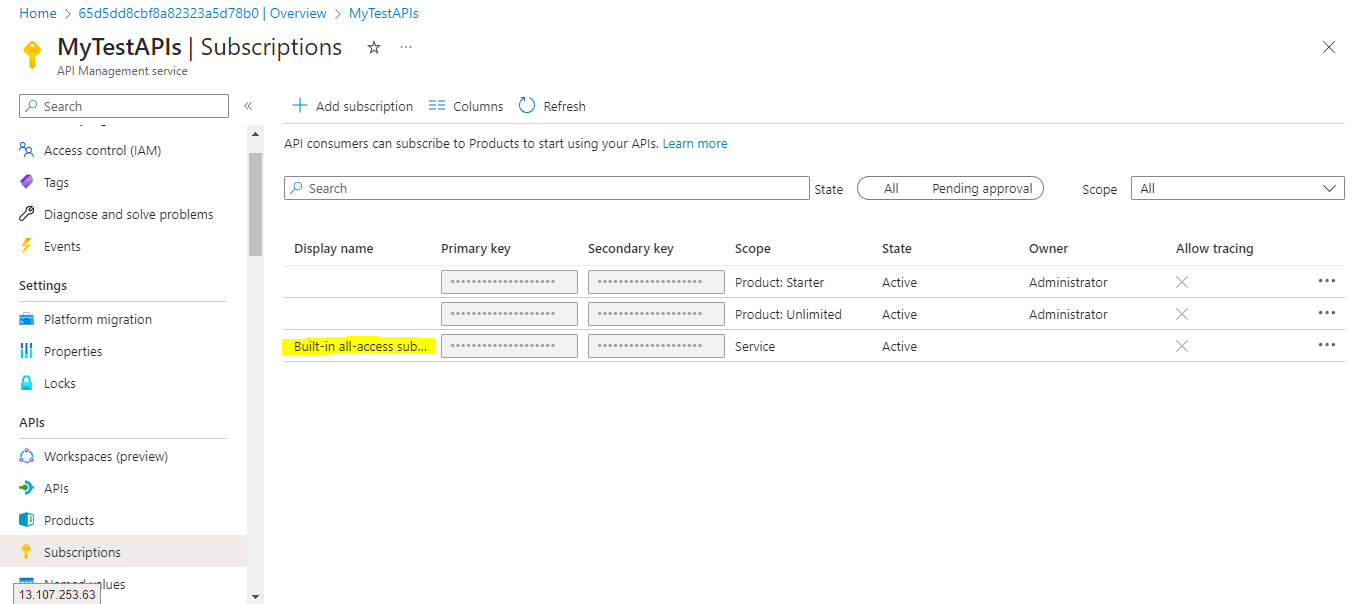
Task: Open the row menu for Product: Unlimited subscription
Action: point(1327,313)
